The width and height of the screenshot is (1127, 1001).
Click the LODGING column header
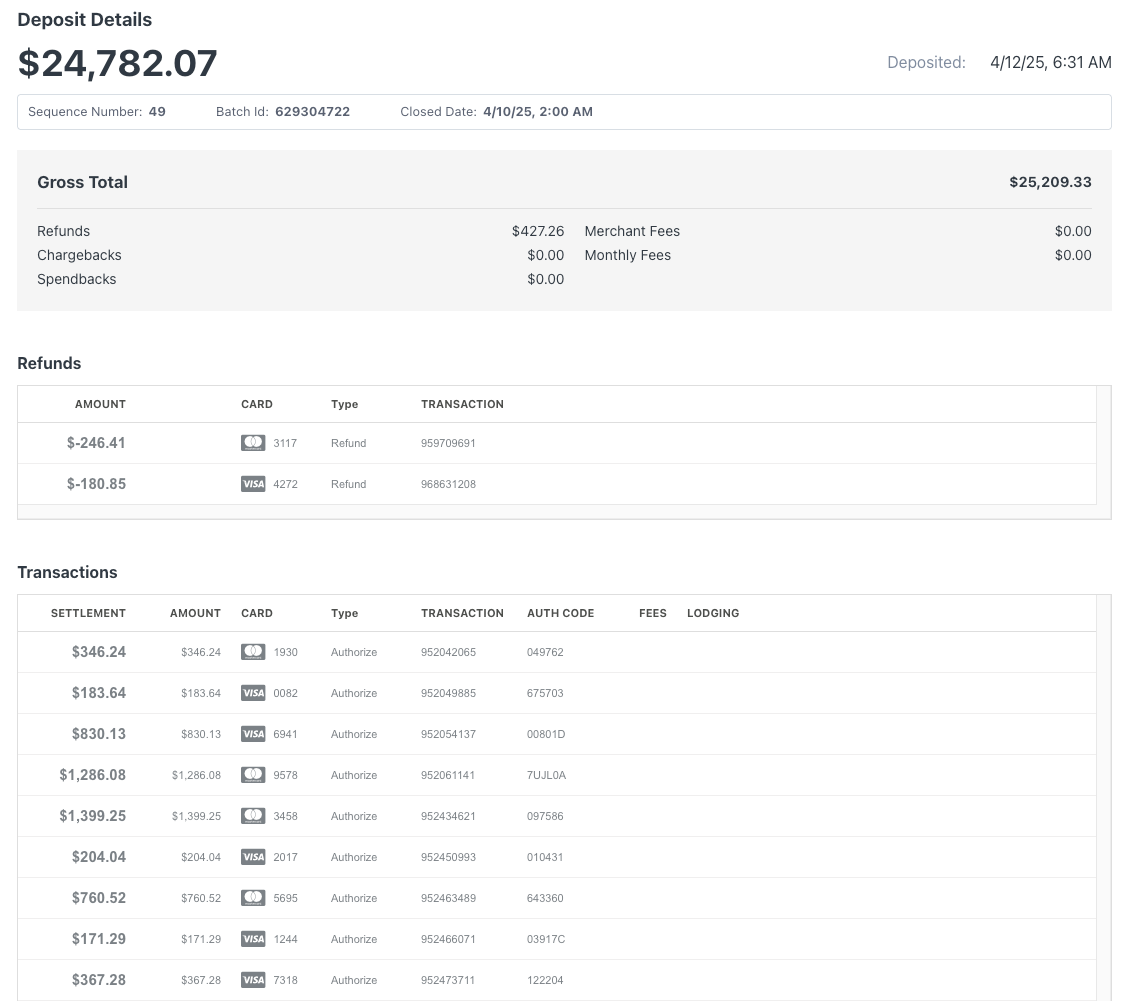click(713, 613)
